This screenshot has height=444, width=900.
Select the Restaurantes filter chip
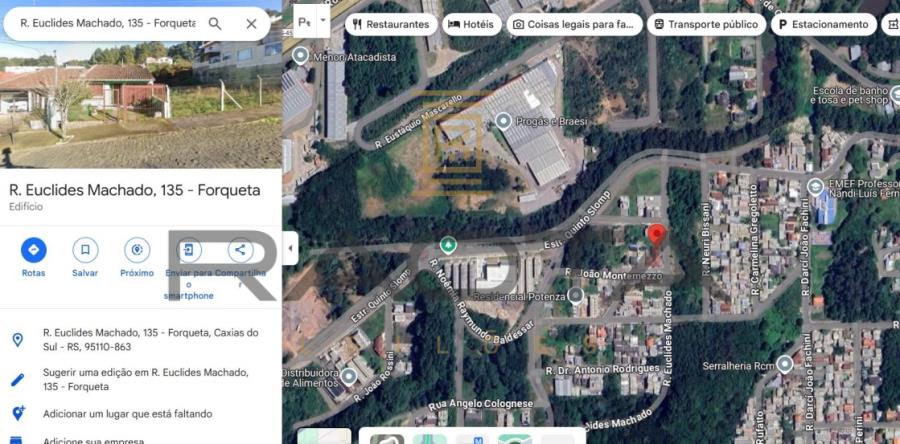tap(391, 24)
